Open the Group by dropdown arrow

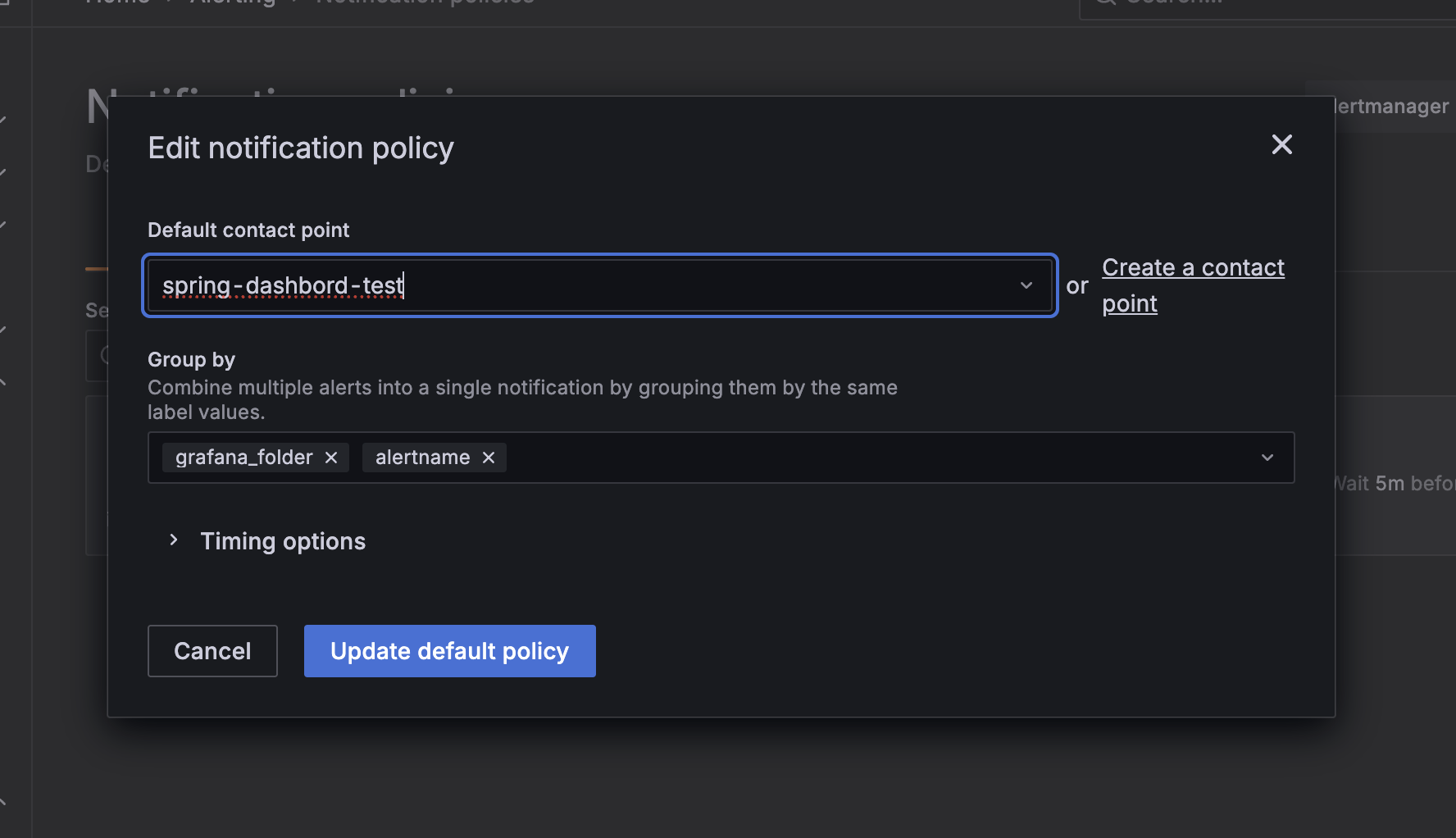point(1267,458)
